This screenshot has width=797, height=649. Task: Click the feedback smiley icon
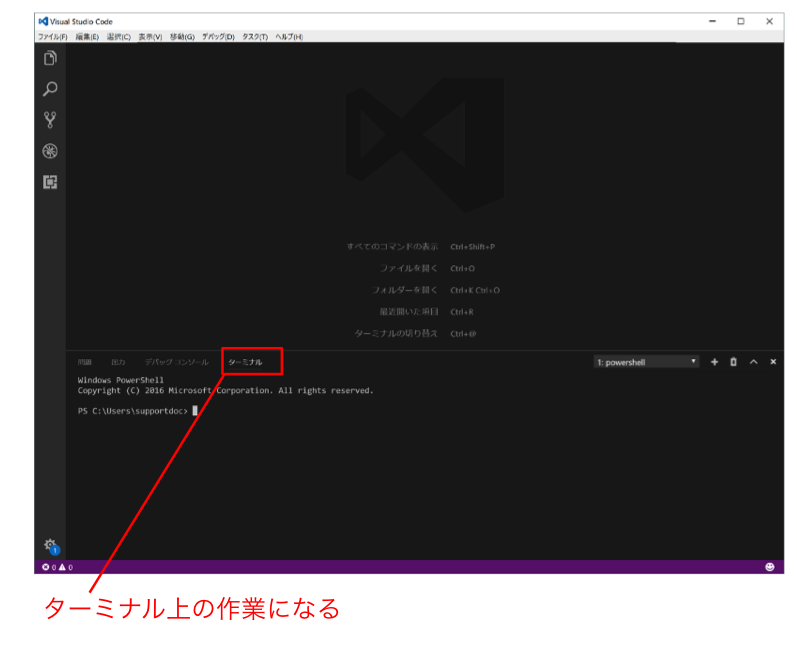click(x=770, y=567)
